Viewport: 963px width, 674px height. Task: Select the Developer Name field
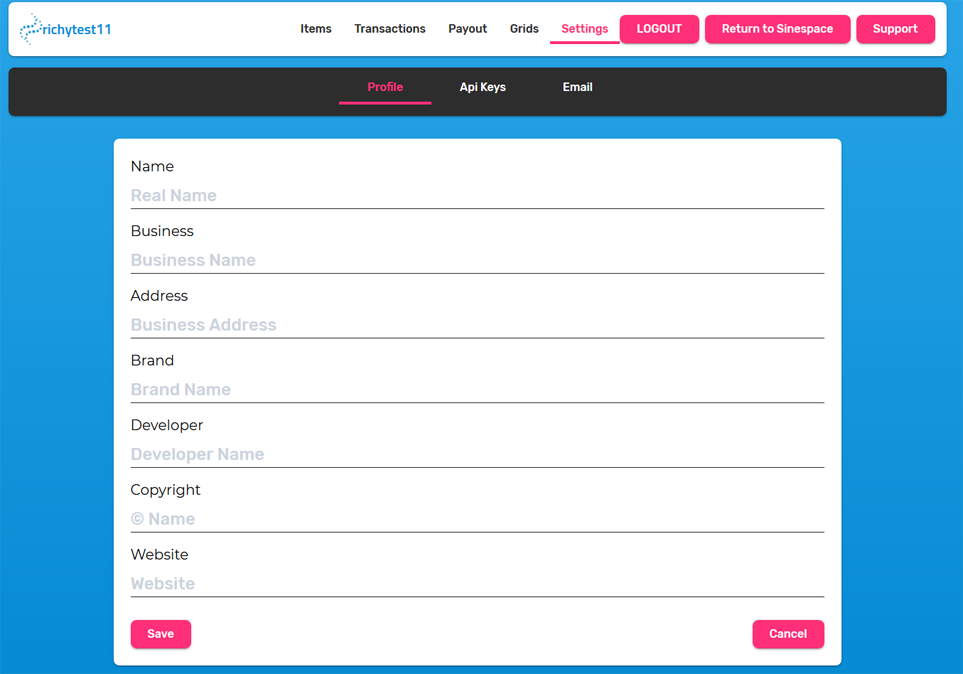point(477,455)
